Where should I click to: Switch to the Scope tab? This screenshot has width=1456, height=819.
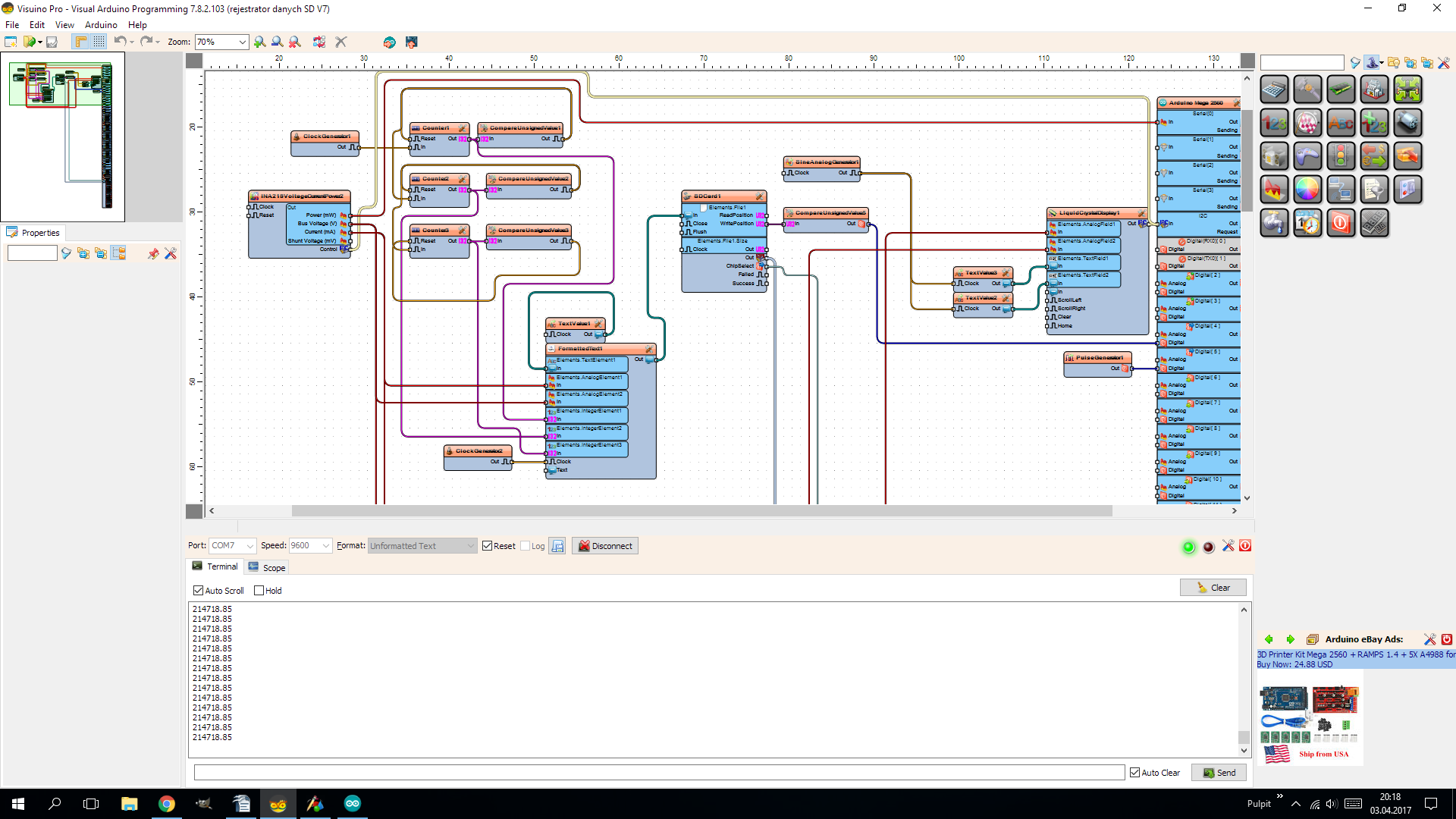pyautogui.click(x=267, y=567)
